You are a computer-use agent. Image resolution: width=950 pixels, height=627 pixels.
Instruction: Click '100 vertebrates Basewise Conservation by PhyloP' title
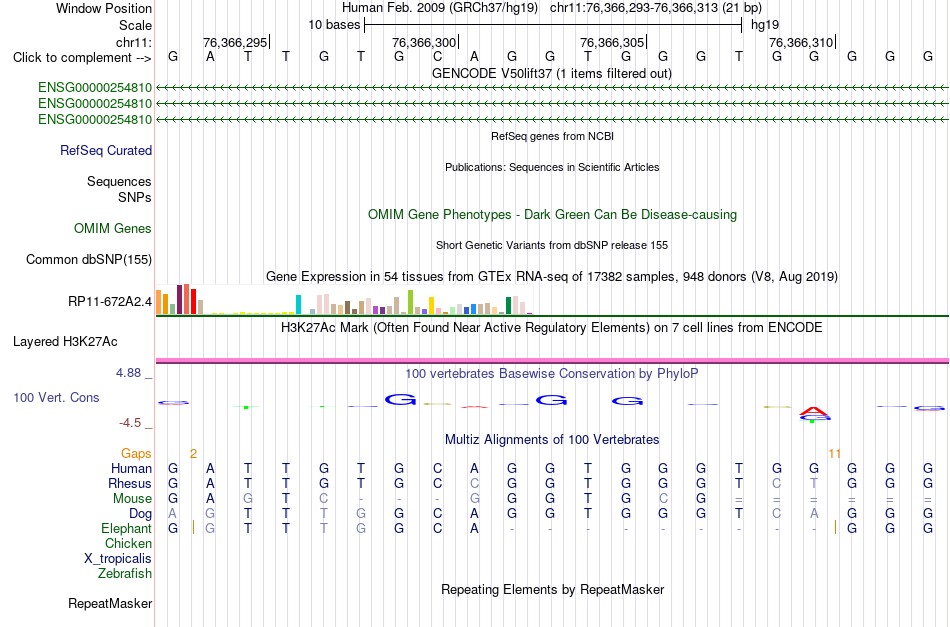click(552, 373)
